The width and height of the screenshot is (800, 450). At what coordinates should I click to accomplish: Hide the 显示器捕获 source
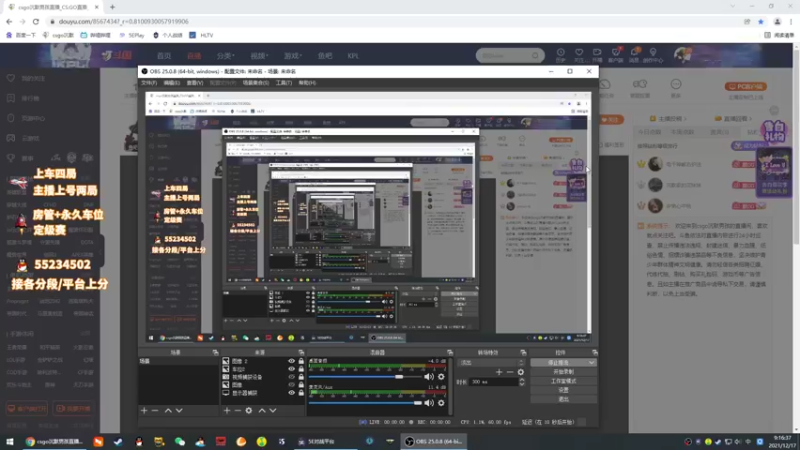291,393
